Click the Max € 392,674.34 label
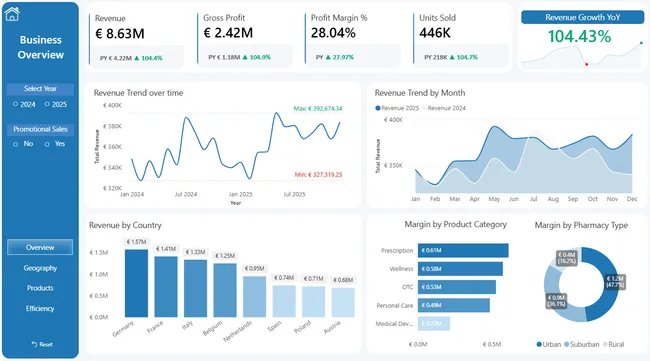Image resolution: width=650 pixels, height=361 pixels. [318, 109]
